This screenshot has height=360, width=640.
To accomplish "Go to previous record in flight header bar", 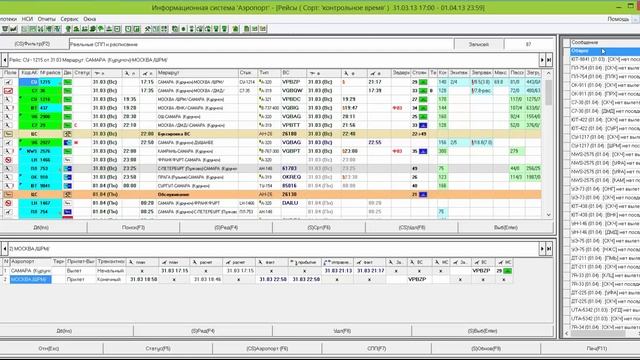I will [4, 60].
